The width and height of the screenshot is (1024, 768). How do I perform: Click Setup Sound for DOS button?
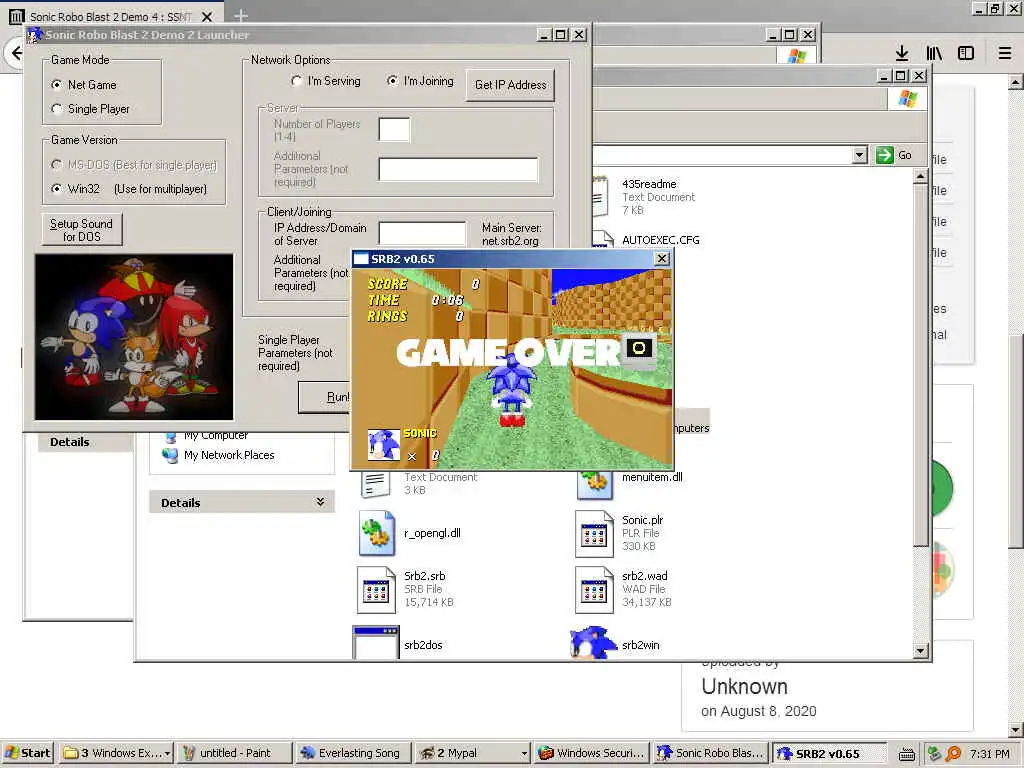click(x=82, y=229)
